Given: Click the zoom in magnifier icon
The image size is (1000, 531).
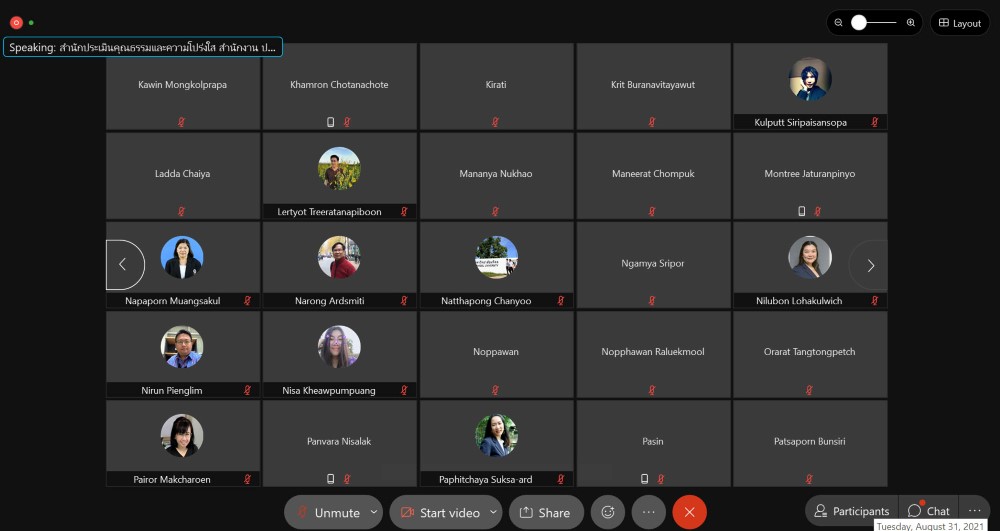Looking at the screenshot, I should pos(910,22).
